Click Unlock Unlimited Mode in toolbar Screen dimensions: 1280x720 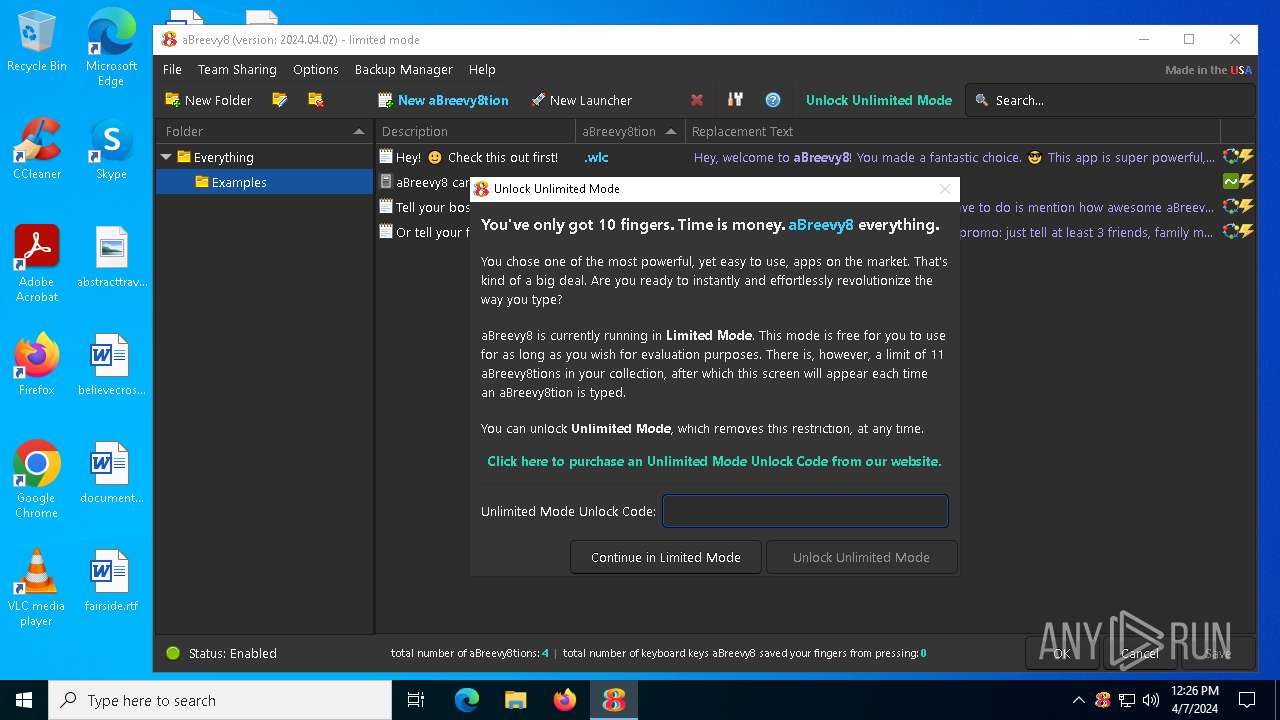[x=879, y=100]
